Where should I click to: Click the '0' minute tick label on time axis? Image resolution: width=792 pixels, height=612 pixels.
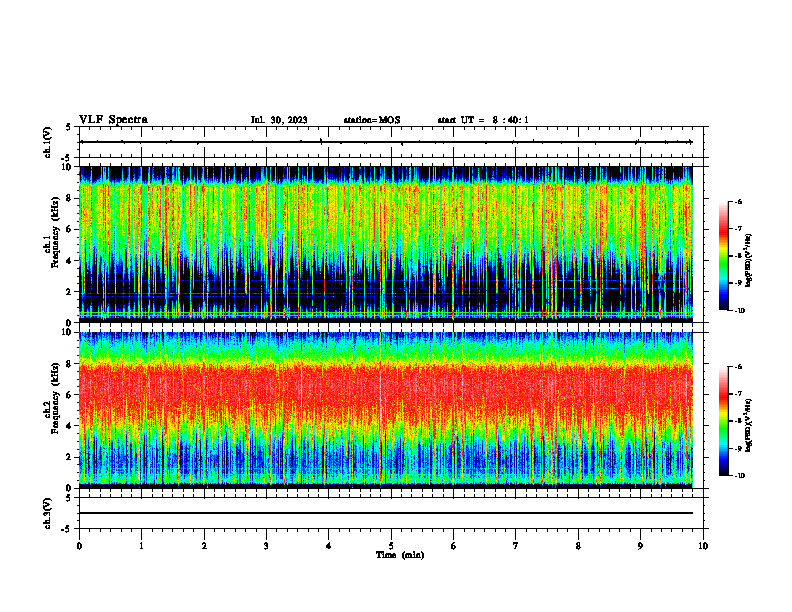pos(79,546)
